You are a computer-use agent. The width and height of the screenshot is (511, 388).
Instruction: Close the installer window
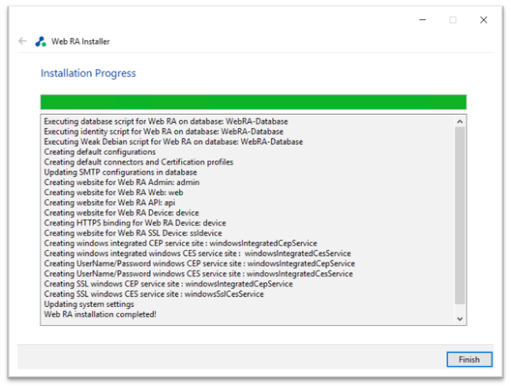click(x=483, y=20)
